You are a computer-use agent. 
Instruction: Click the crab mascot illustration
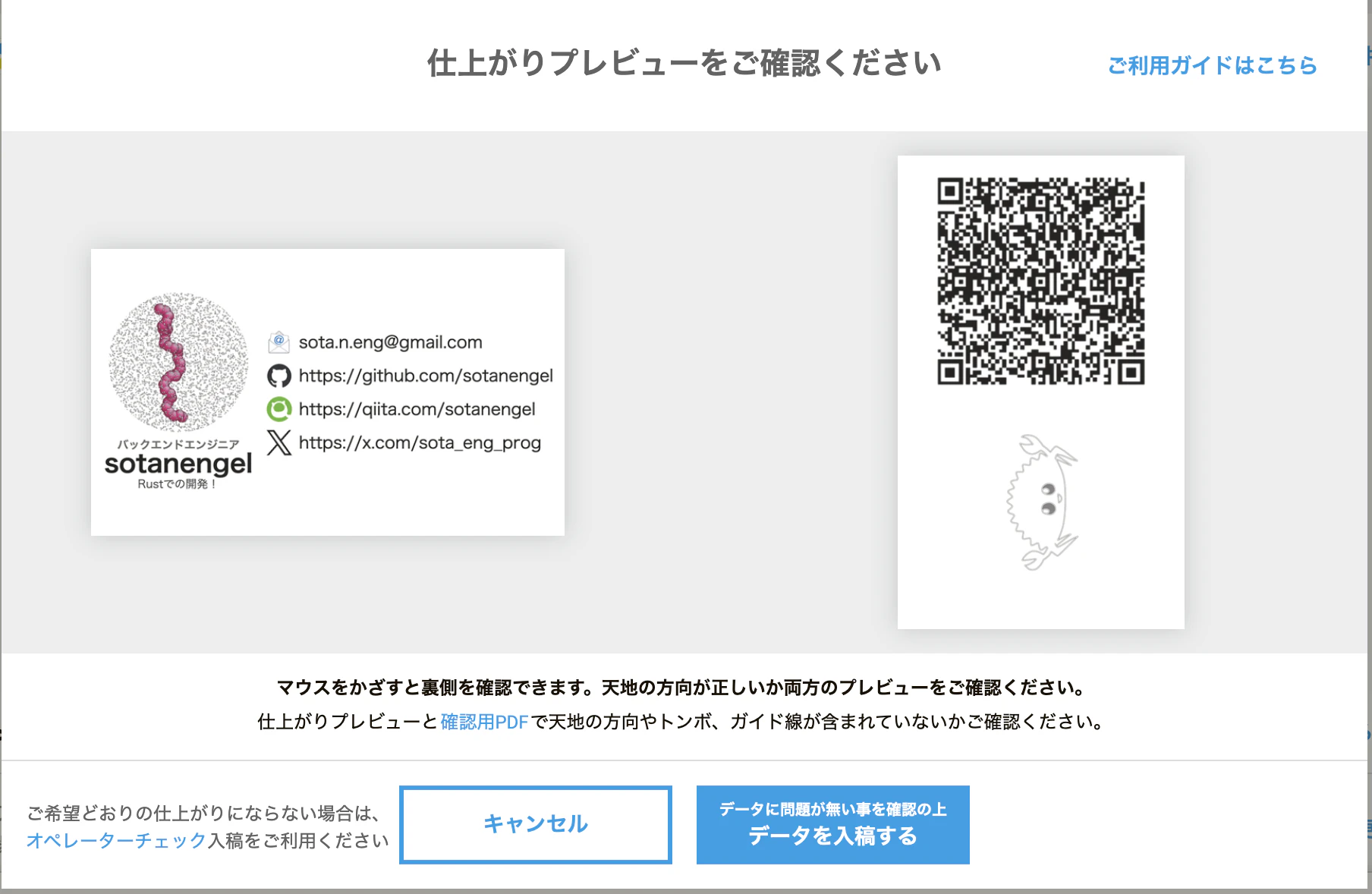(1042, 502)
